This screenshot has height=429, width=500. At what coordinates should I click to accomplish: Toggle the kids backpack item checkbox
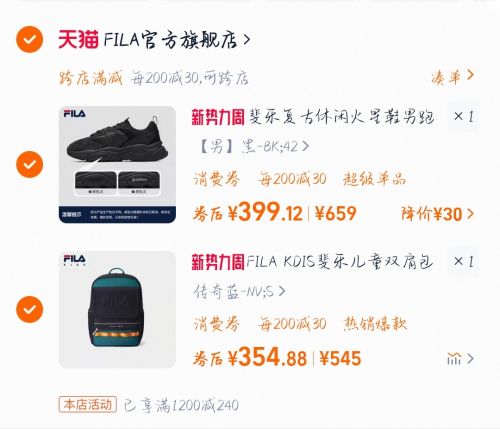[29, 309]
